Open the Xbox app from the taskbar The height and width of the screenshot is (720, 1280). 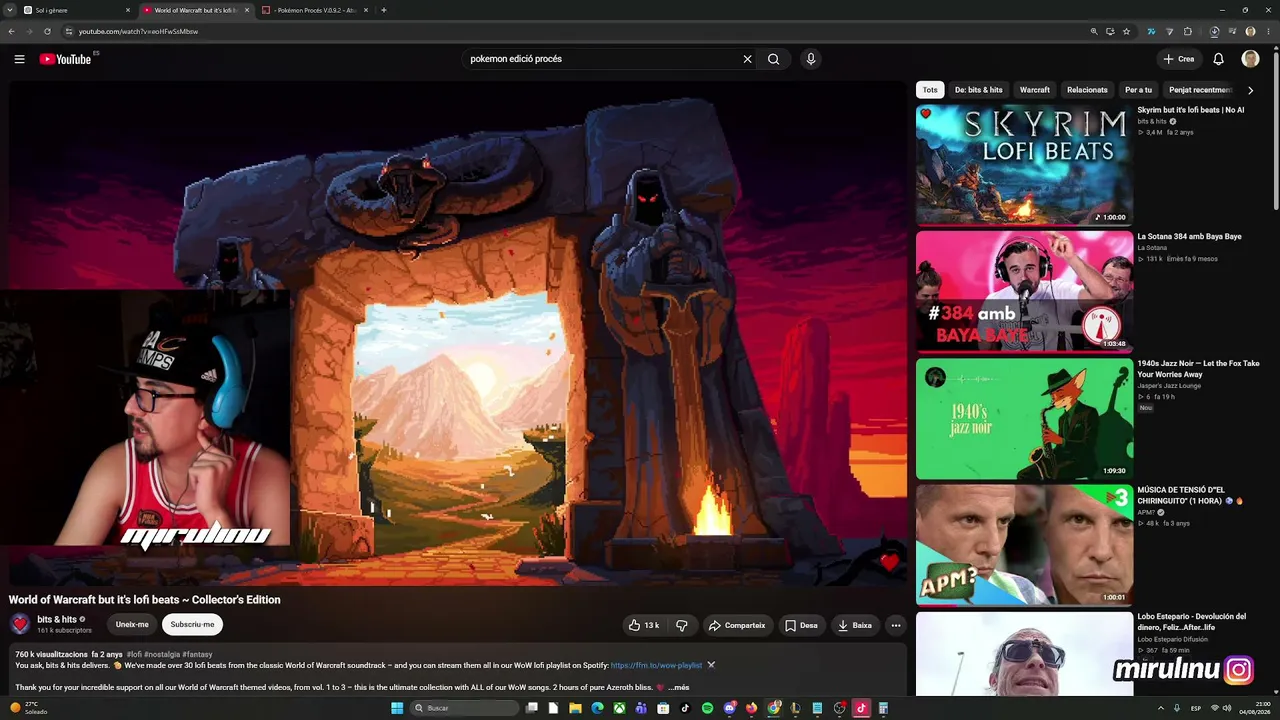619,708
